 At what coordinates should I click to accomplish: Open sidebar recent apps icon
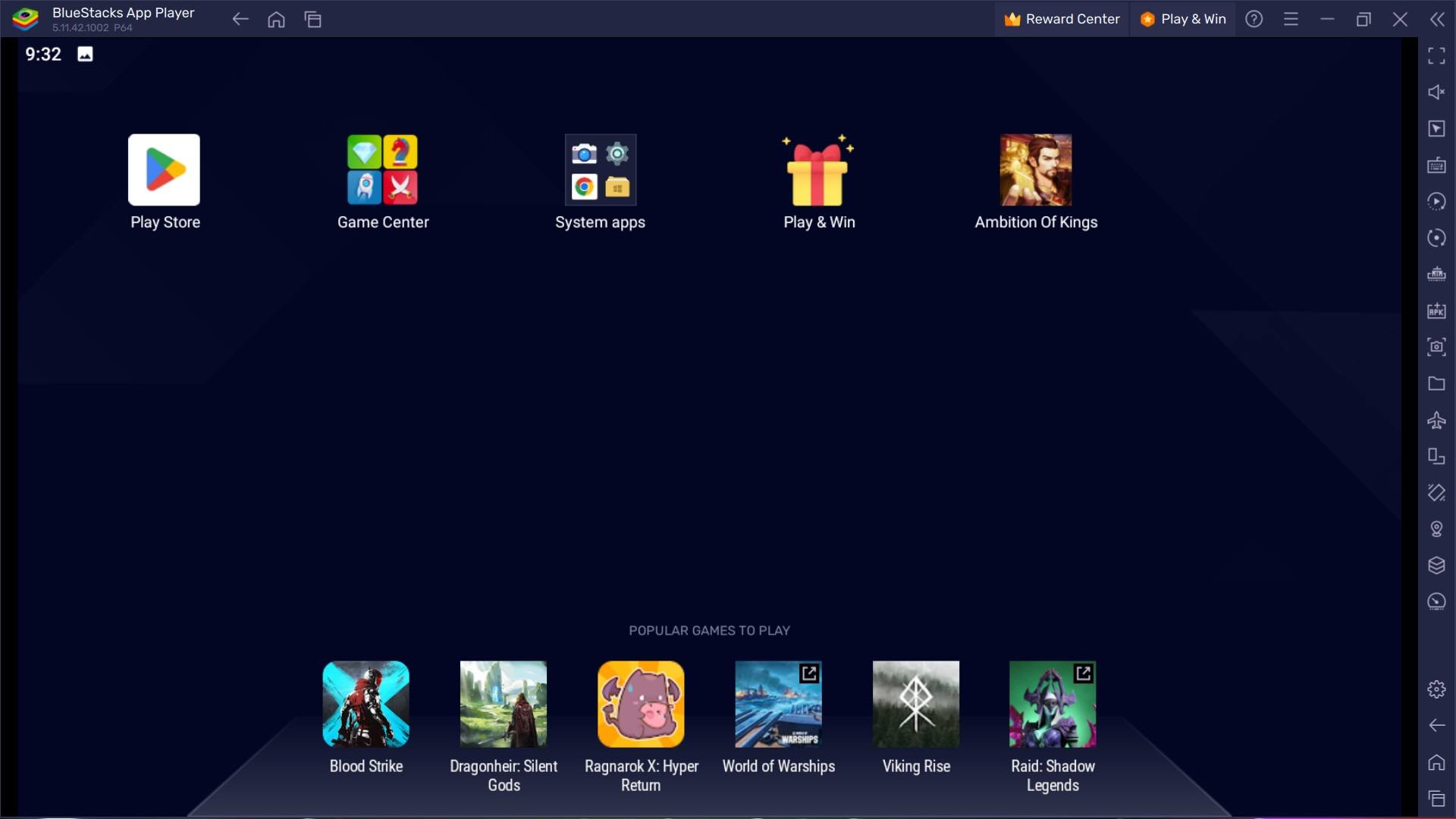click(1436, 799)
